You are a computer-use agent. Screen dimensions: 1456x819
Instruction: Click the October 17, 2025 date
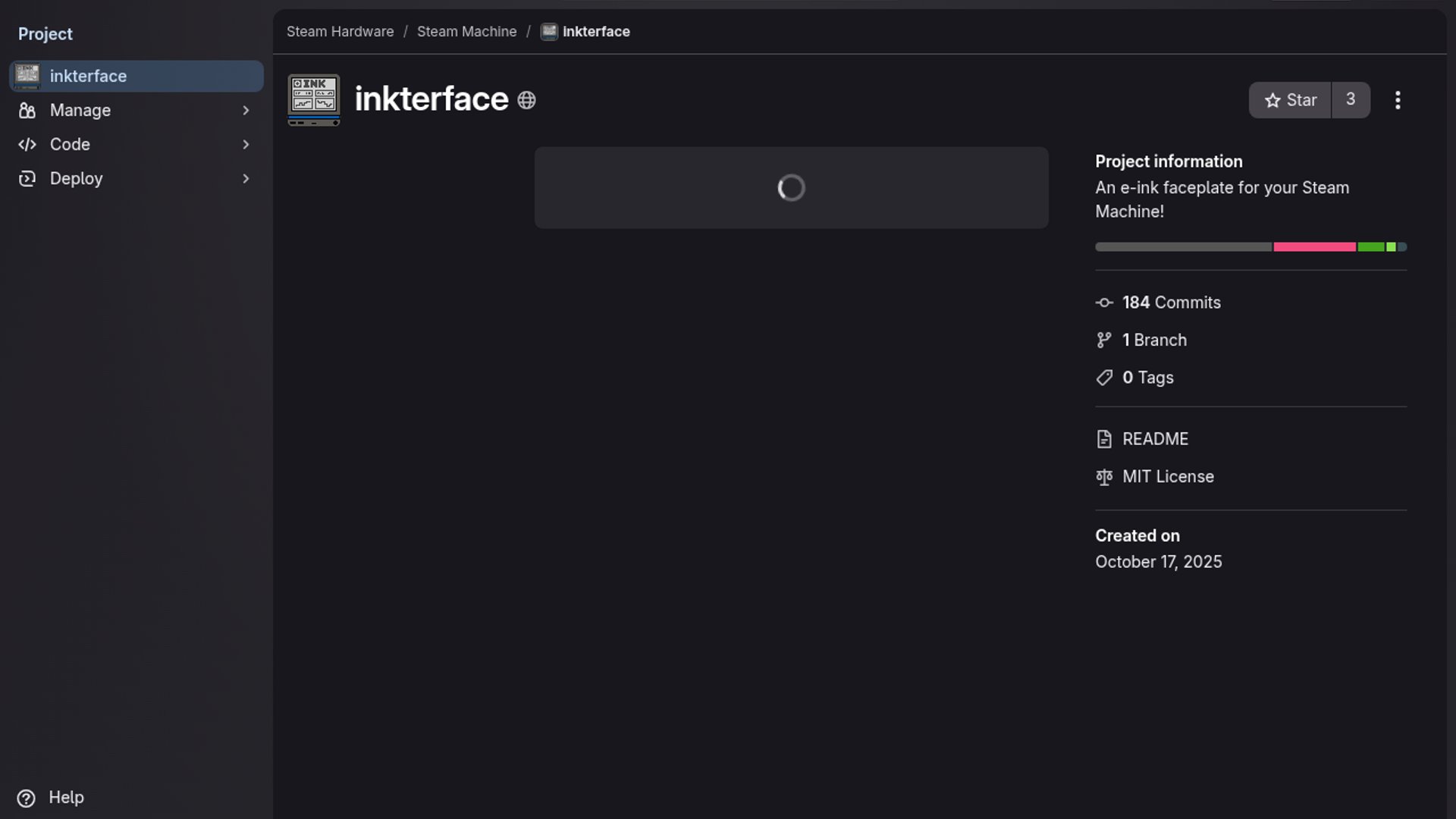click(x=1159, y=562)
